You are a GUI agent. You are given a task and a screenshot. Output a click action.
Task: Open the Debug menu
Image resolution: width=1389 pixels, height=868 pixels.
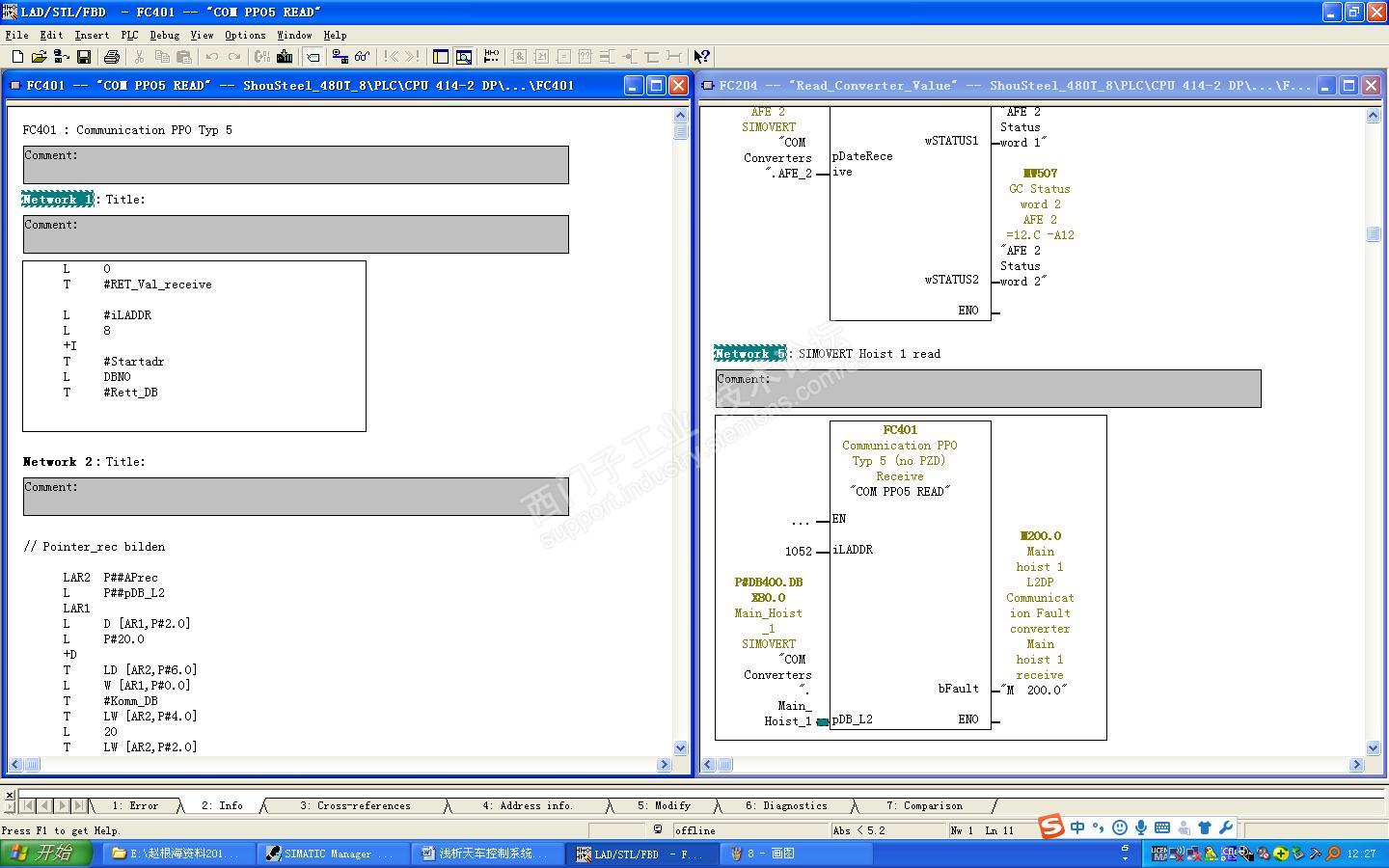pyautogui.click(x=164, y=35)
